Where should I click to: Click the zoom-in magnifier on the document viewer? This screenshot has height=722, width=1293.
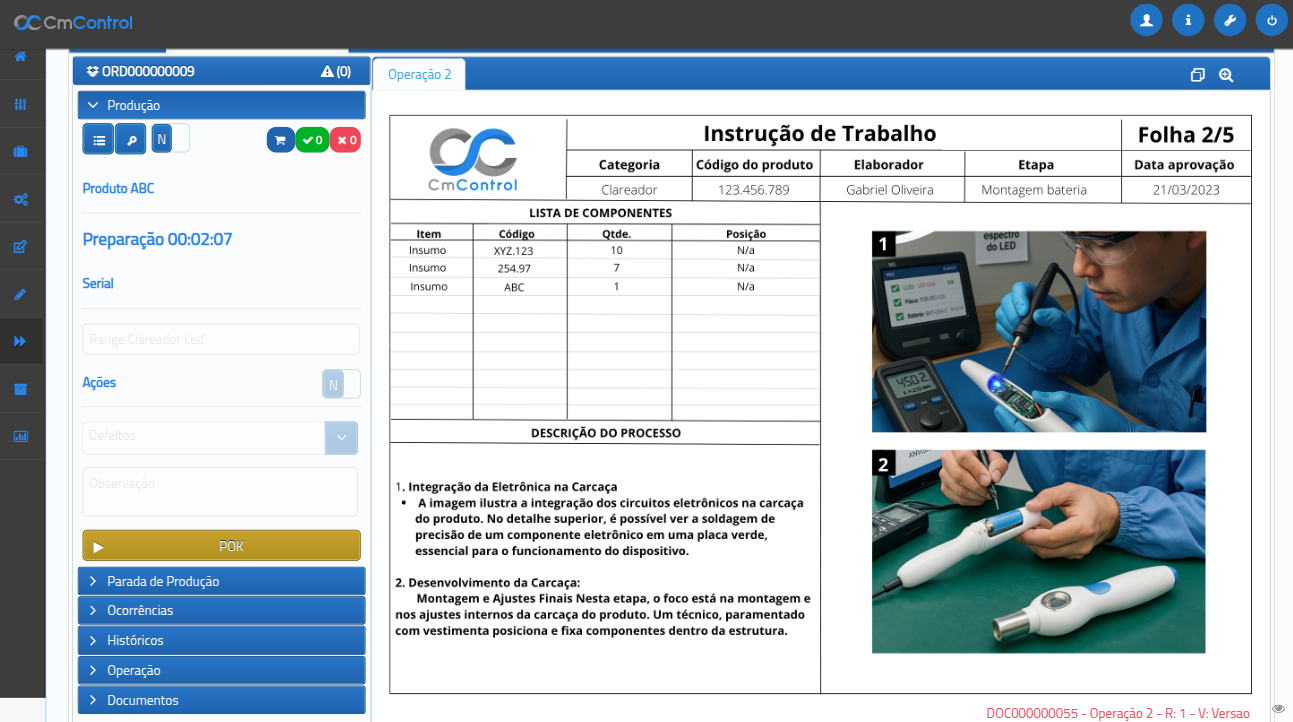[x=1226, y=75]
